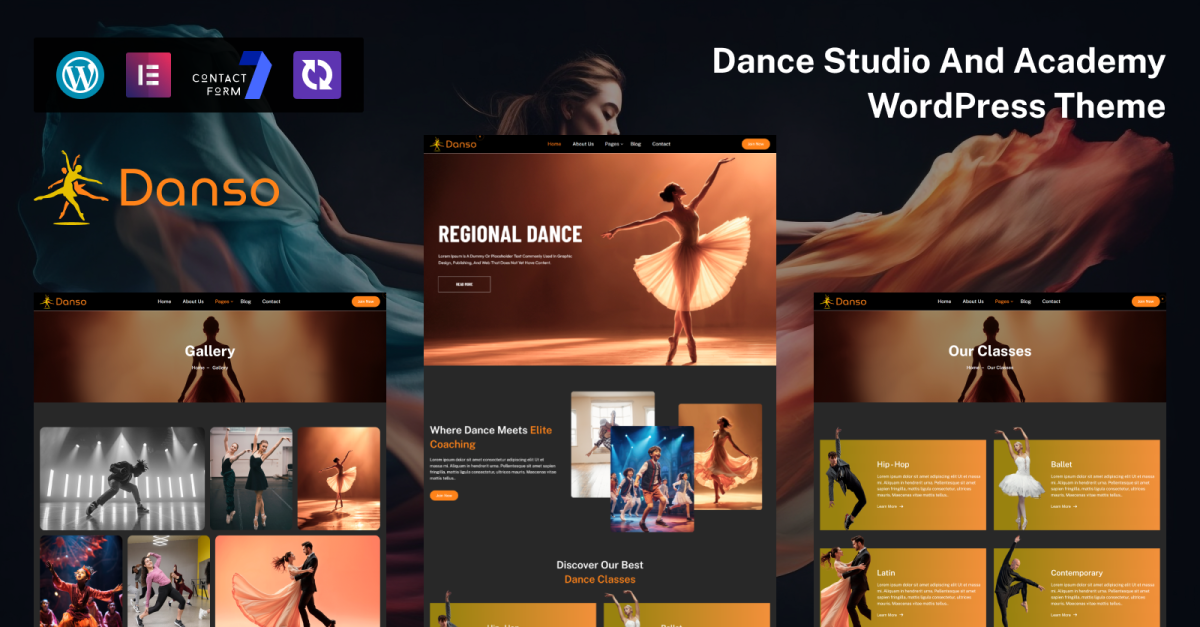Click Read More button under Regional Dance
Screen dimensions: 1200x627
point(464,284)
